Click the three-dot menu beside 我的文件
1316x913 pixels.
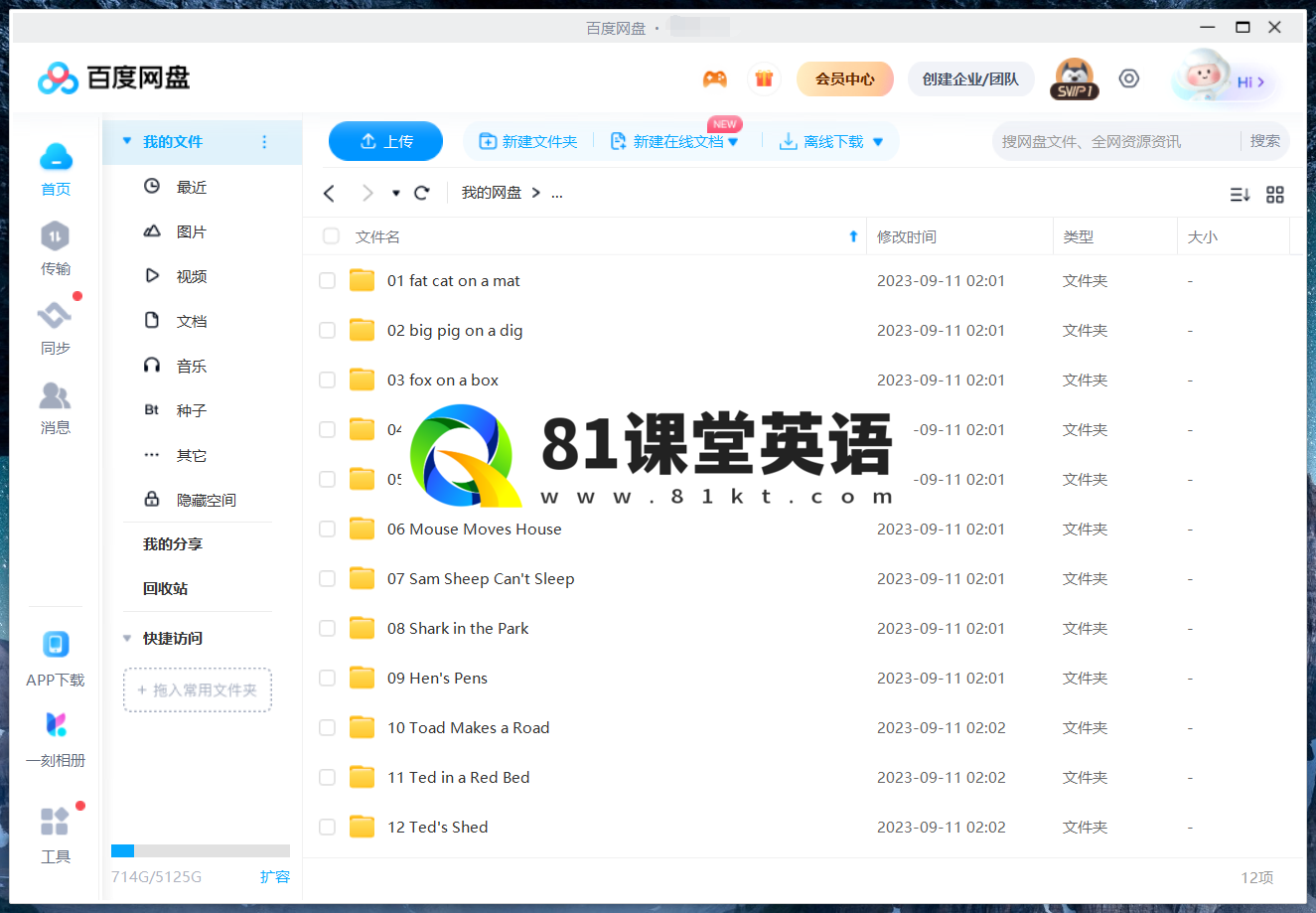[264, 142]
